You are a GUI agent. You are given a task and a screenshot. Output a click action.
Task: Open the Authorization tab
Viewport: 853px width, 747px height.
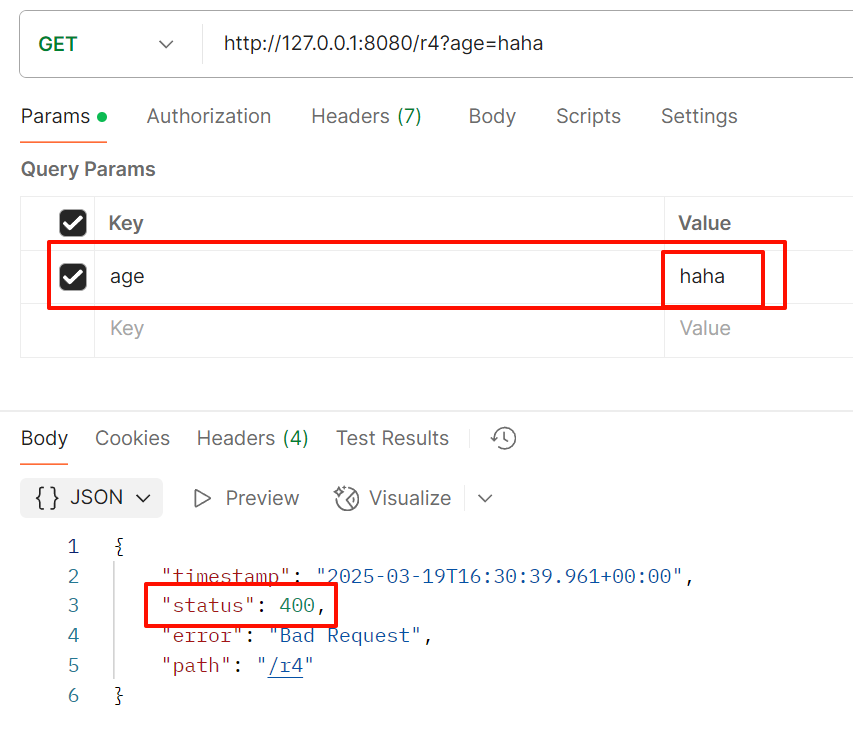click(x=209, y=116)
